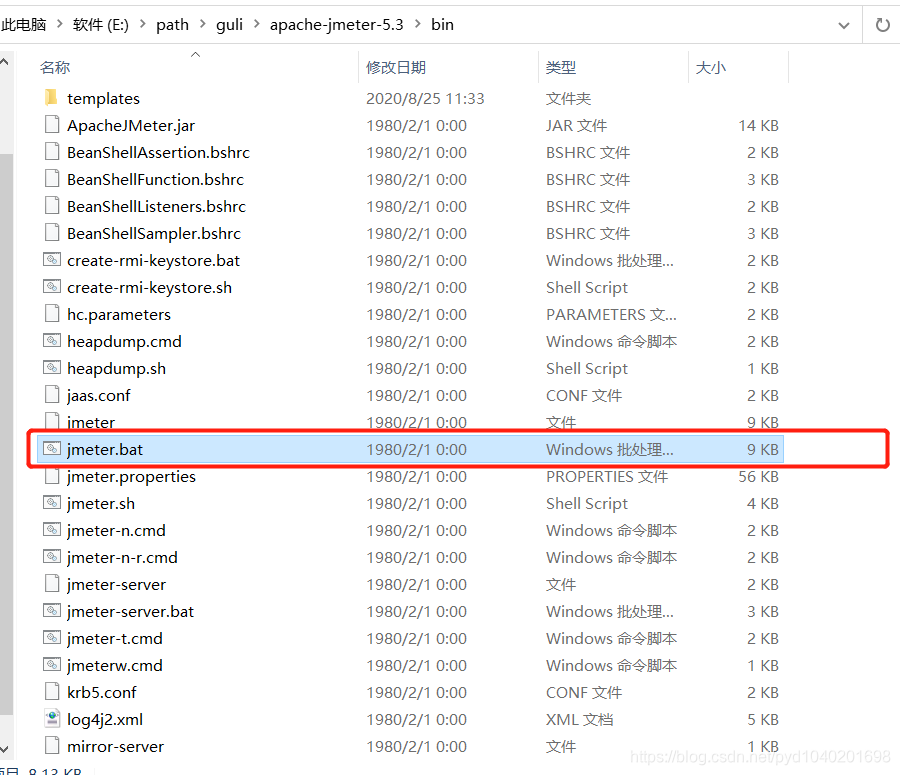This screenshot has width=900, height=775.
Task: Expand the chevron after 此电脑 in path
Action: (x=60, y=24)
